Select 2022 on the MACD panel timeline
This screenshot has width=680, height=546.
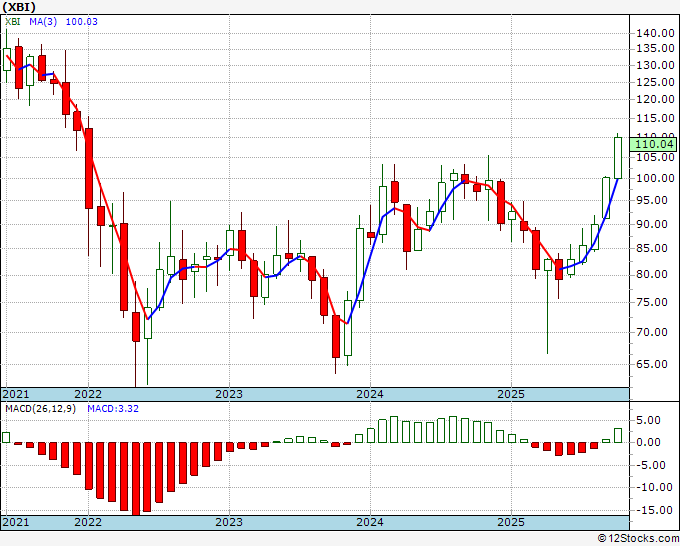(88, 522)
